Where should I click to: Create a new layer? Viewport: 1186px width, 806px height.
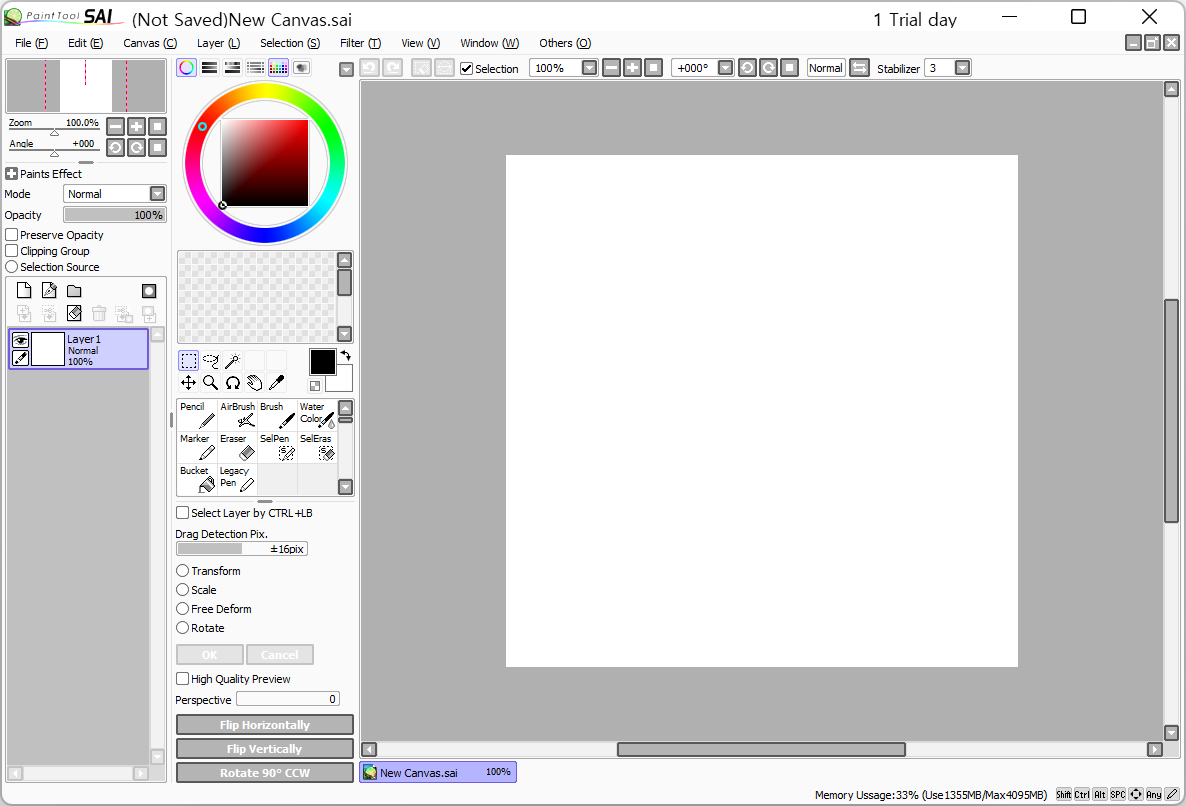(x=23, y=289)
